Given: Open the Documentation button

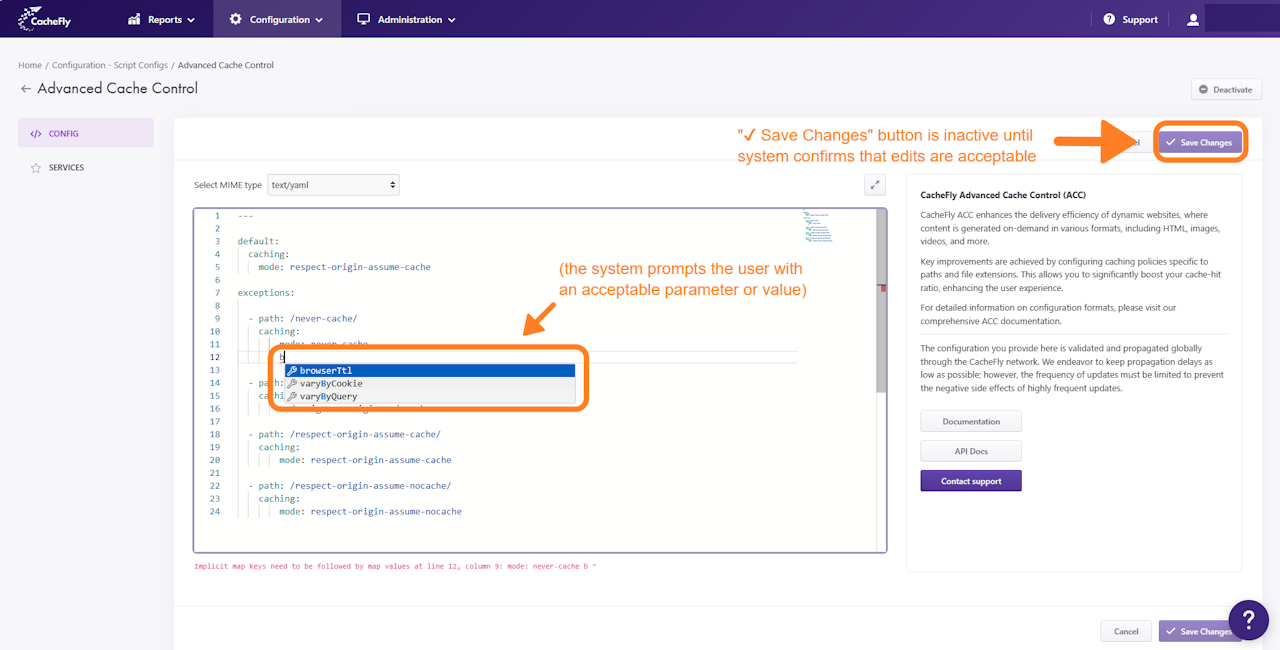Looking at the screenshot, I should pos(971,422).
